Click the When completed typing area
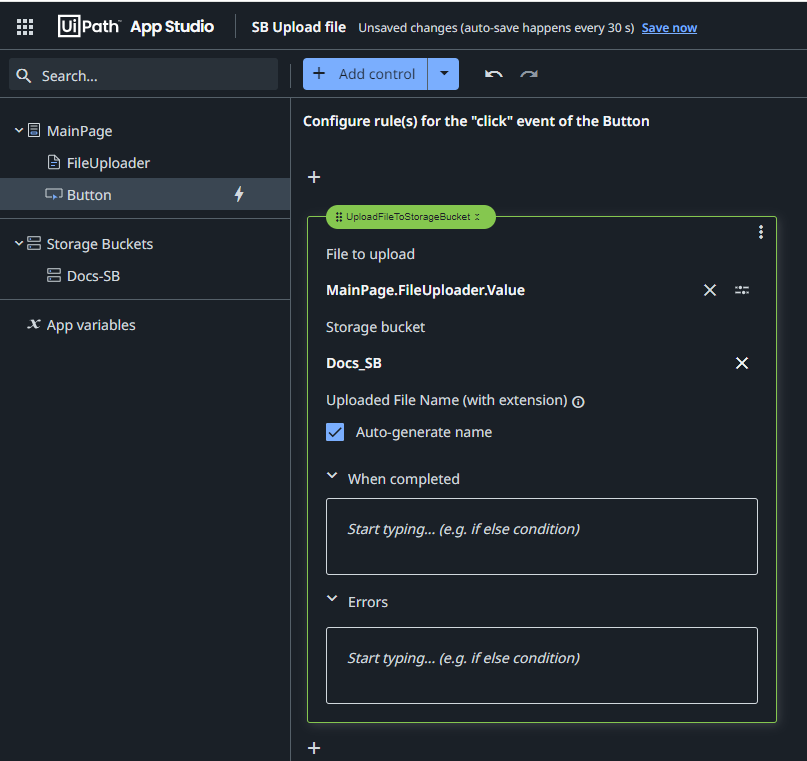Screen dimensions: 807x761 point(541,536)
